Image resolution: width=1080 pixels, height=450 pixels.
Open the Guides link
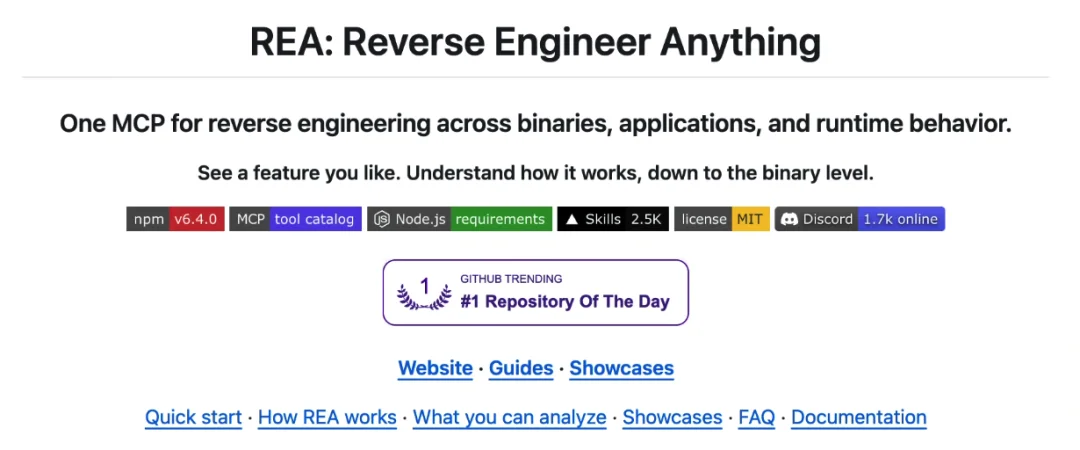(x=521, y=368)
